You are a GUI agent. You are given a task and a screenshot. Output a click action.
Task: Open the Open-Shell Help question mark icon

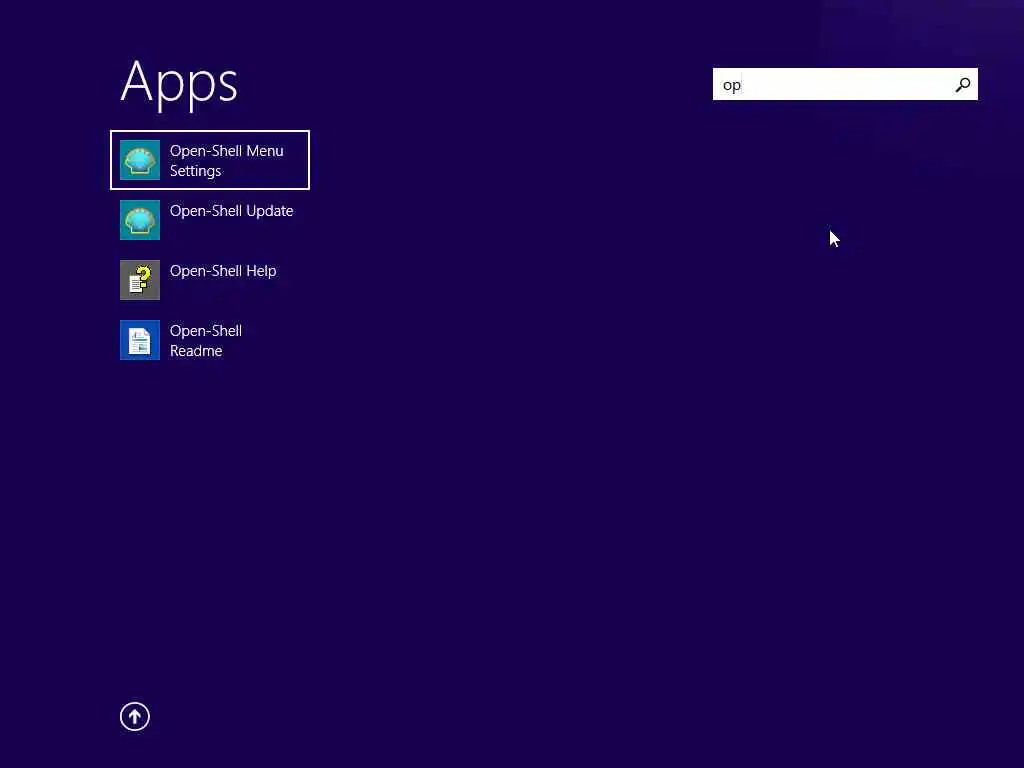click(140, 280)
